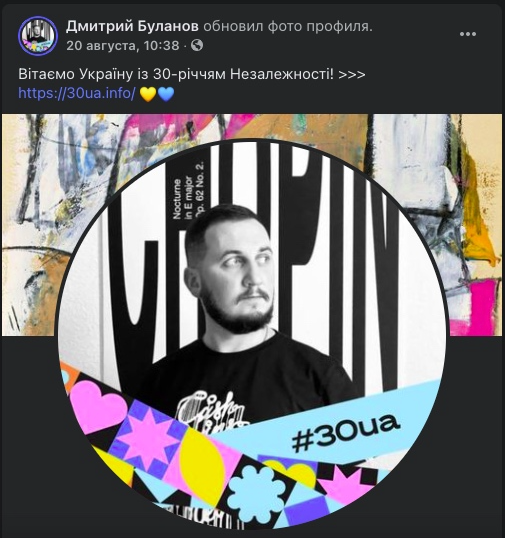Viewport: 505px width, 538px height.
Task: Open the small profile avatar in post header
Action: click(x=38, y=35)
